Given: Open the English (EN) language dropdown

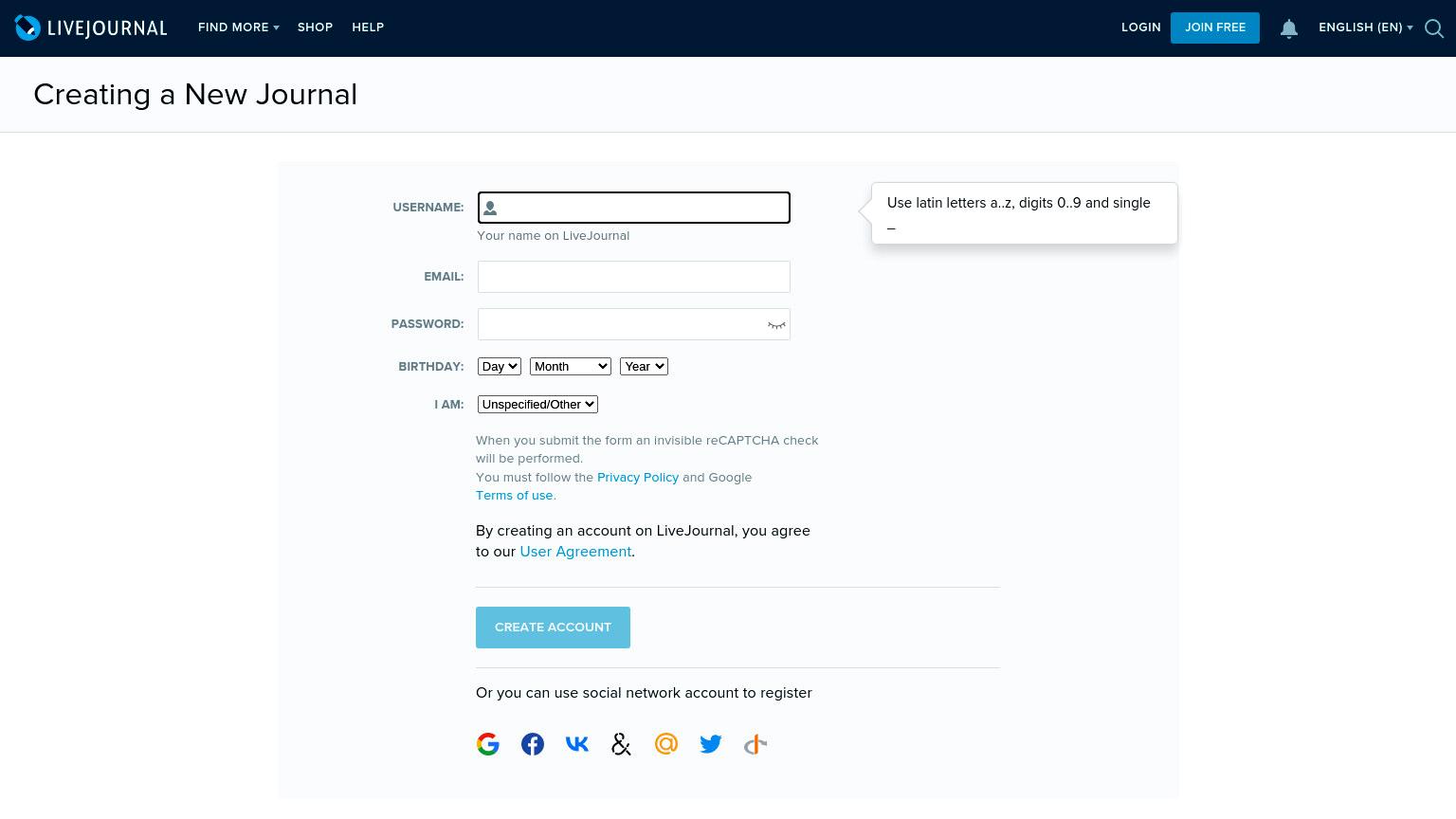Looking at the screenshot, I should tap(1365, 27).
